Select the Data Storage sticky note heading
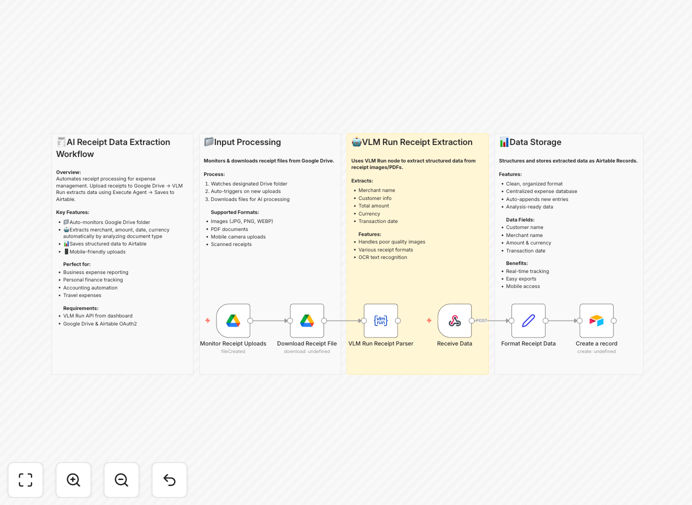Screen dimensions: 692x505 [530, 142]
